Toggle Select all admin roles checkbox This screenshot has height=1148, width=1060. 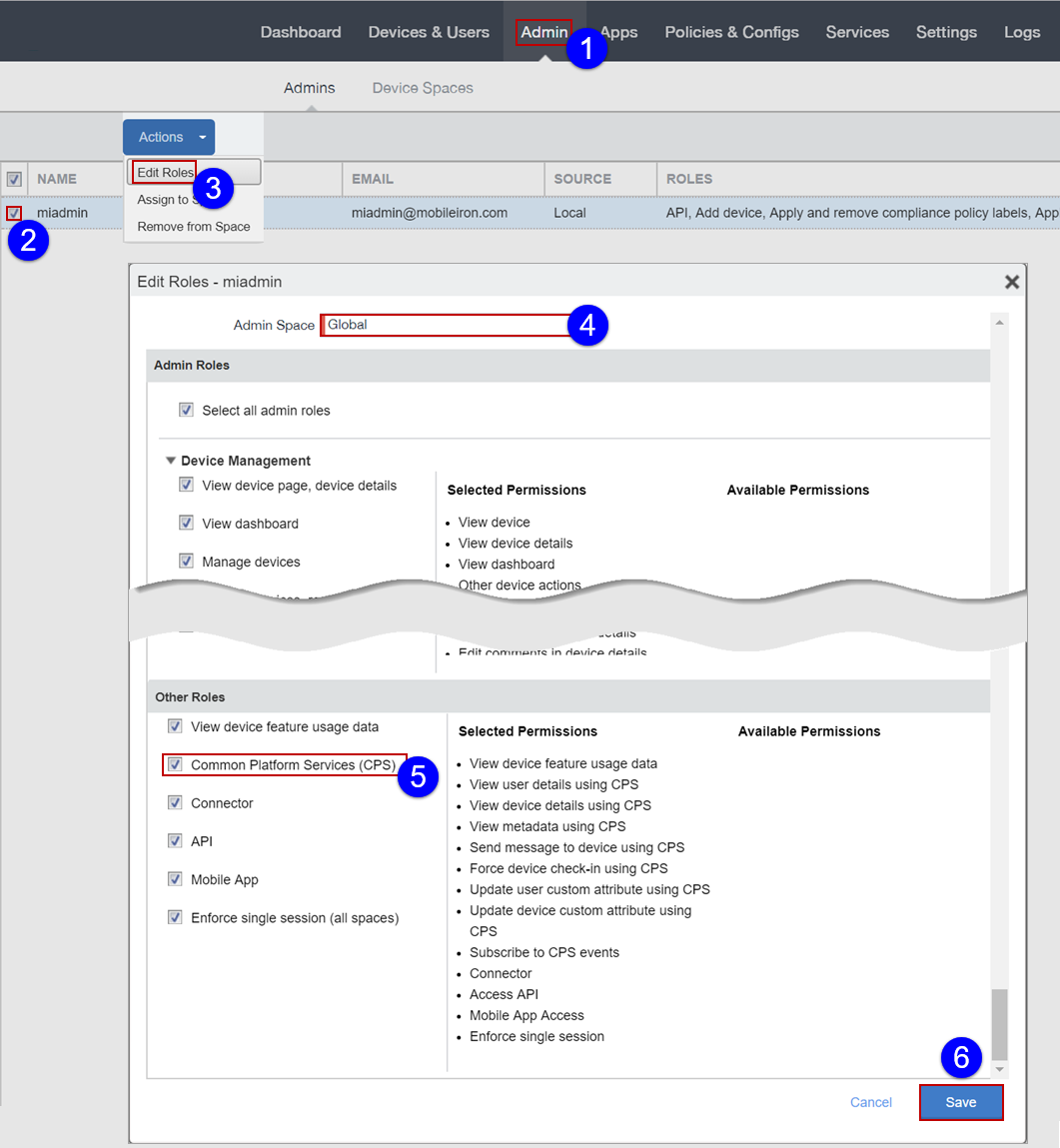coord(186,410)
